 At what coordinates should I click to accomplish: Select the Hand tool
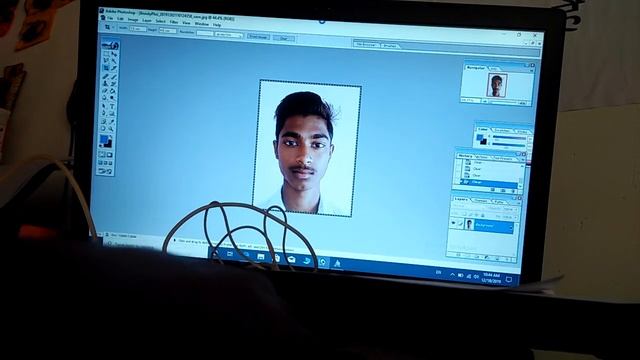(104, 128)
